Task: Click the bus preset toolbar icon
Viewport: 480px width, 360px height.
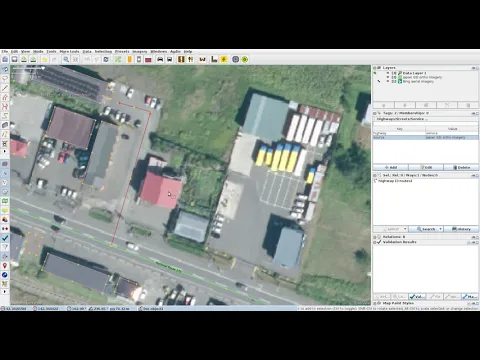Action: (x=170, y=59)
